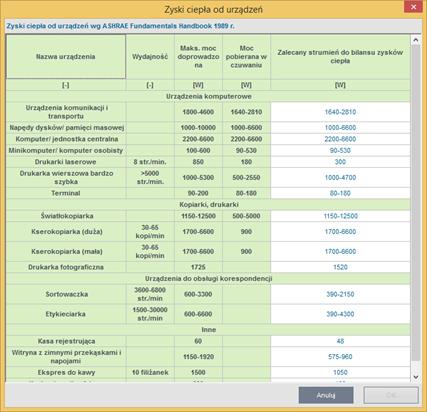Click the Inne section row
Screen dimensions: 427x412
click(x=208, y=330)
